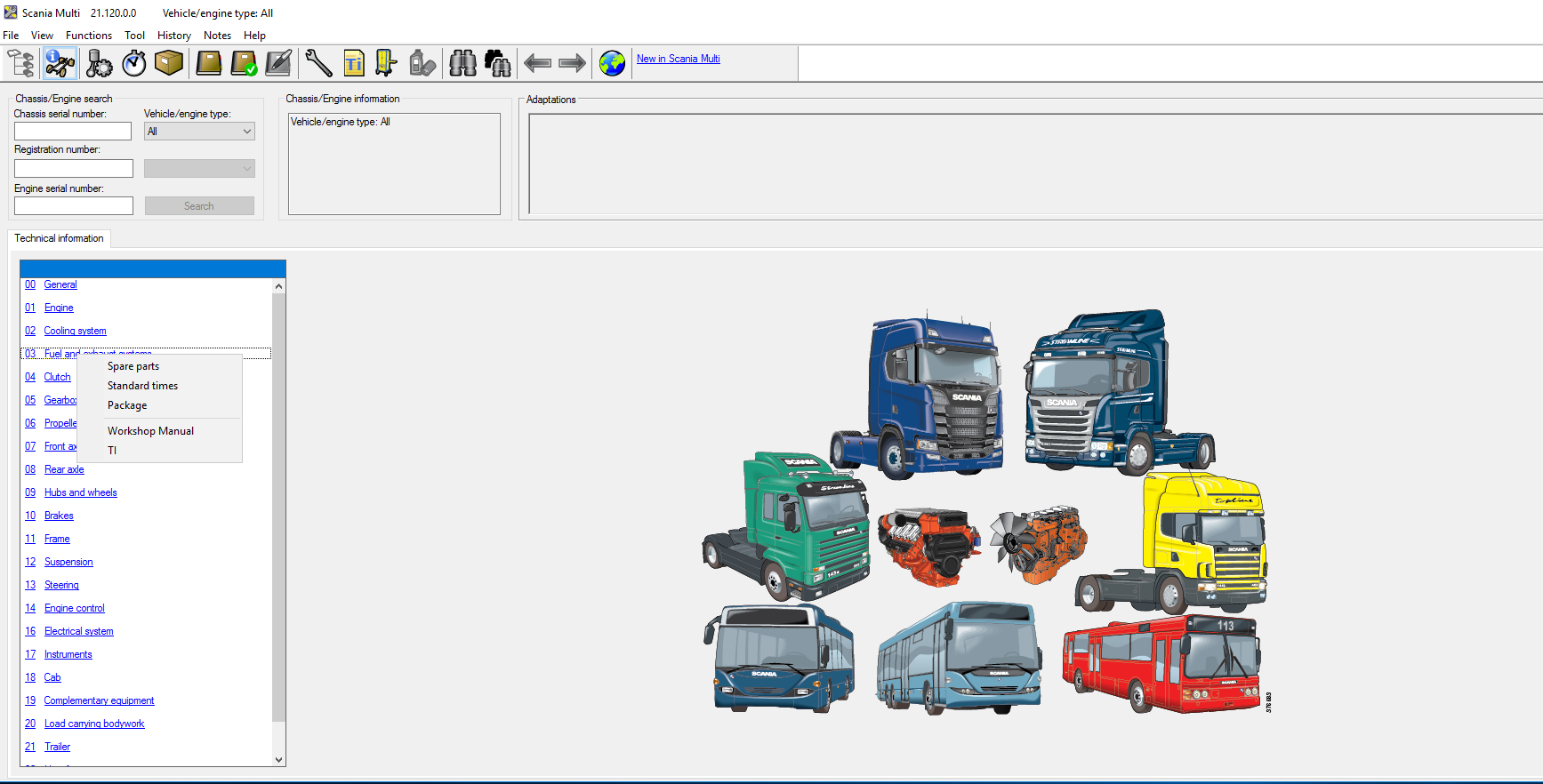Go back with the left arrow icon
1543x784 pixels.
tap(537, 63)
